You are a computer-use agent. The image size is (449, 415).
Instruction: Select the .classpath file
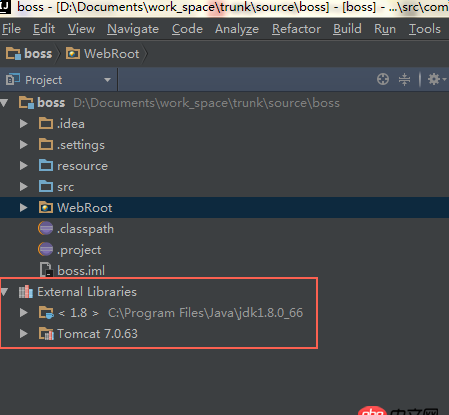[85, 229]
